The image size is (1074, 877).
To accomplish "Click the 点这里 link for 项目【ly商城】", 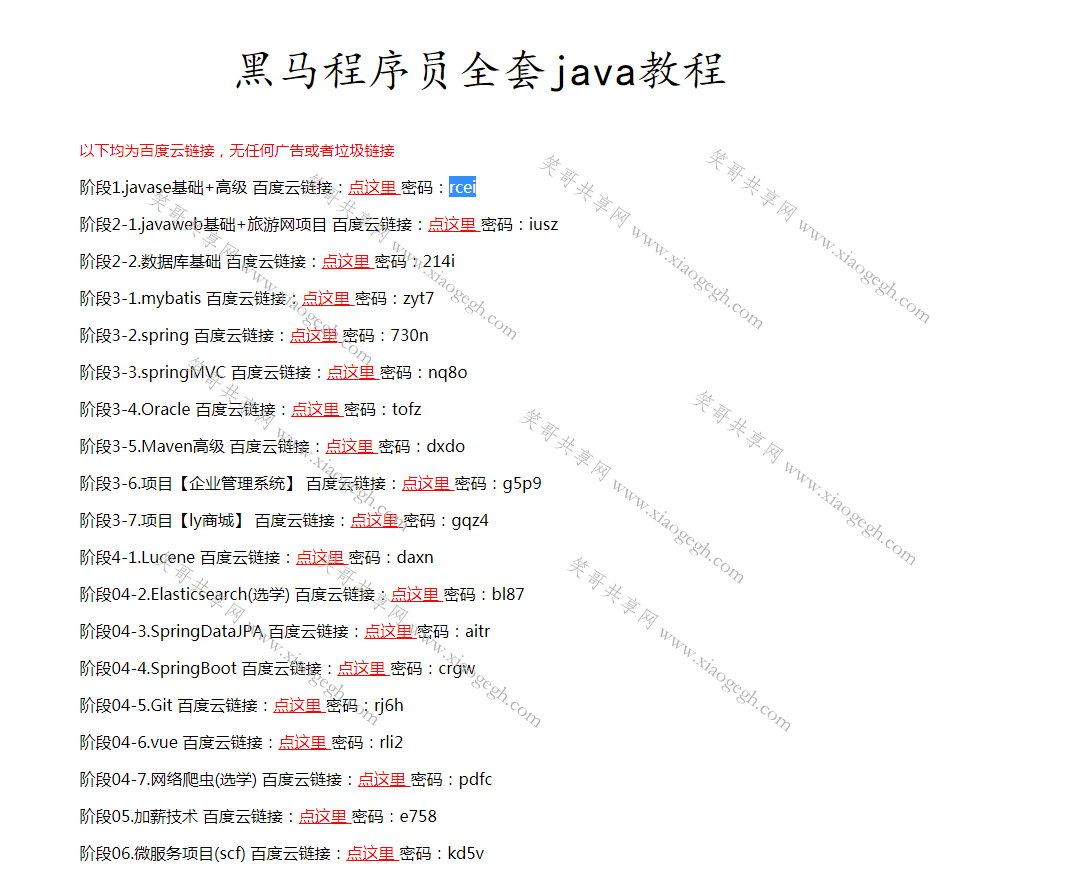I will click(x=375, y=520).
